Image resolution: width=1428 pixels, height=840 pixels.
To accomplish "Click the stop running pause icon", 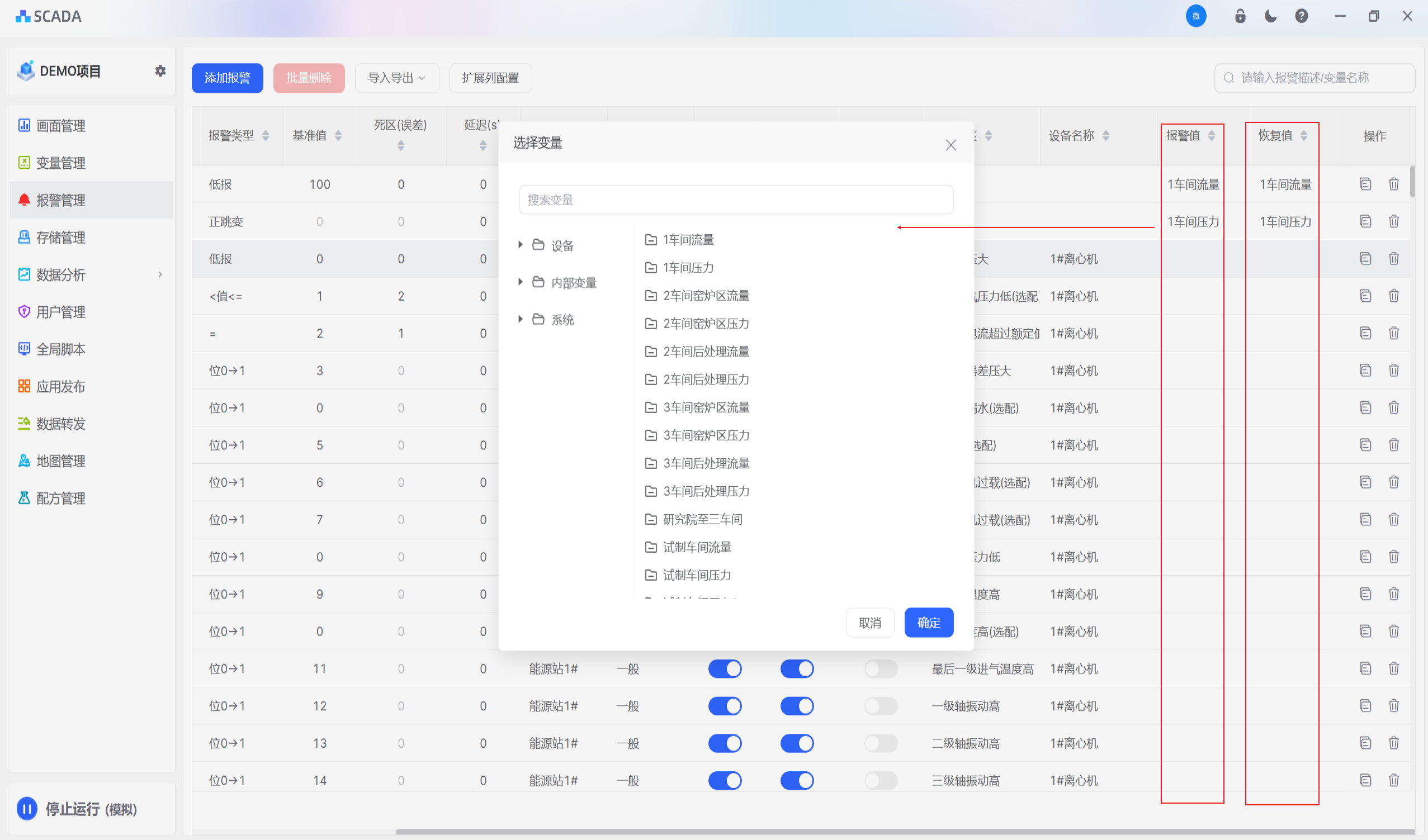I will [x=27, y=808].
